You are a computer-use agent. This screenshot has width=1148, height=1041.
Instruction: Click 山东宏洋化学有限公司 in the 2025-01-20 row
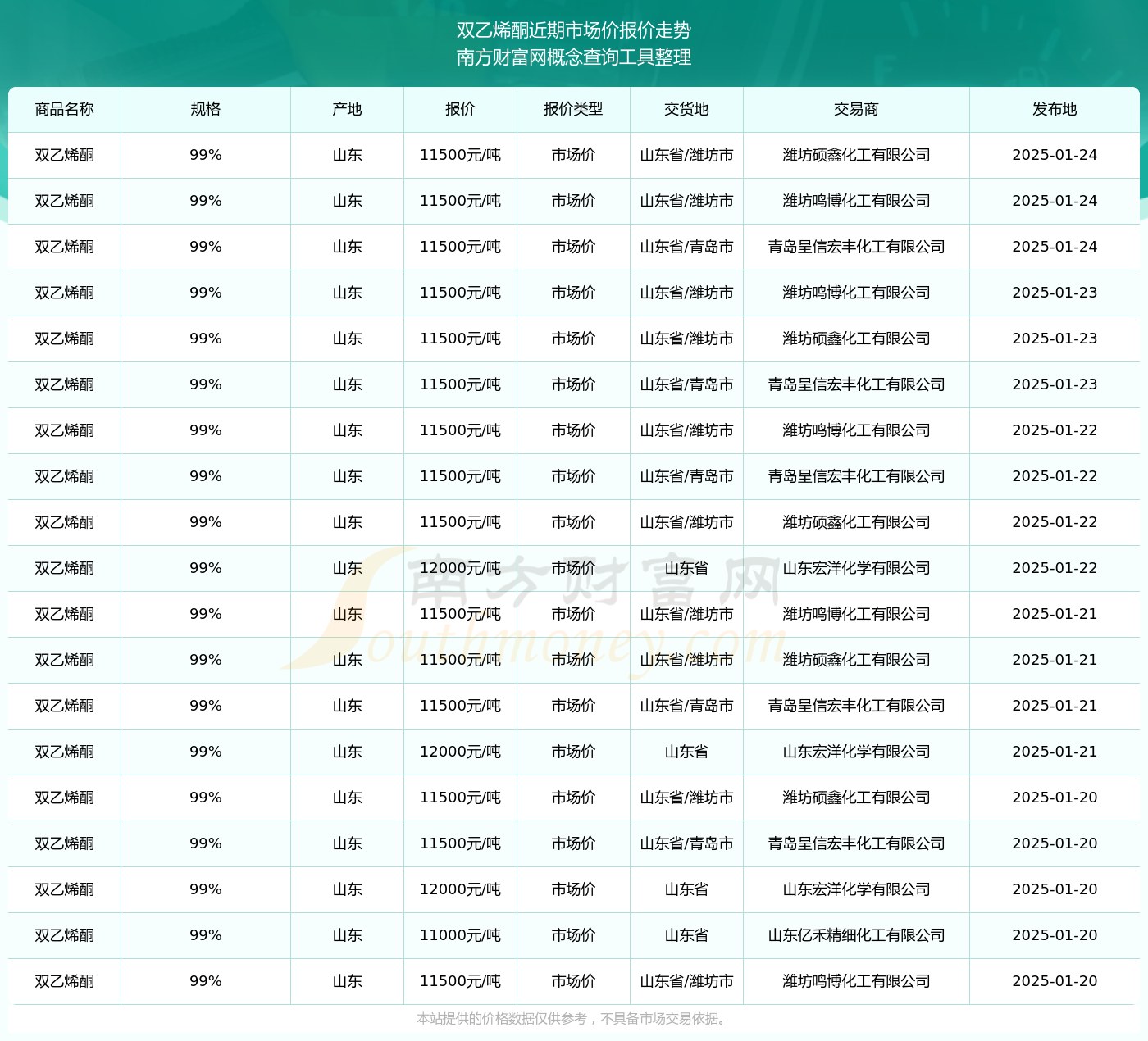coord(857,889)
